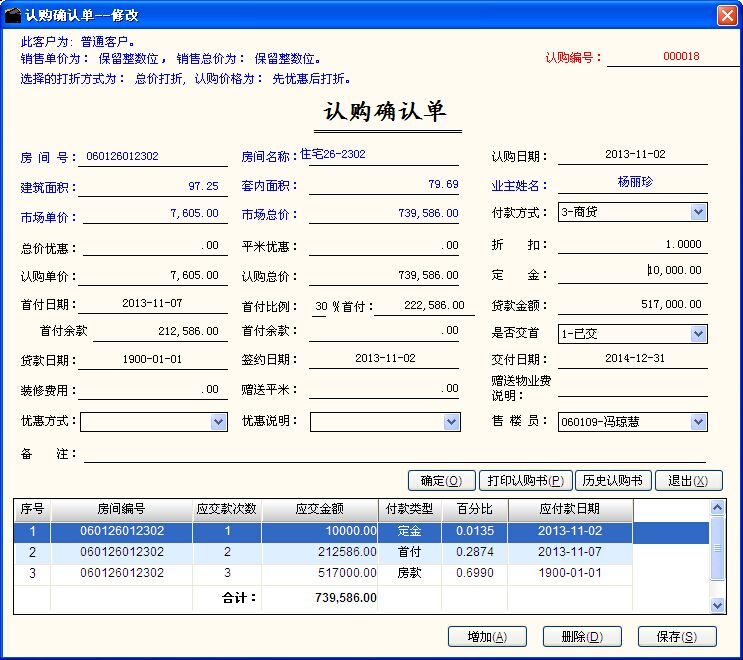Open 历史认购书 records
743x660 pixels.
[616, 481]
